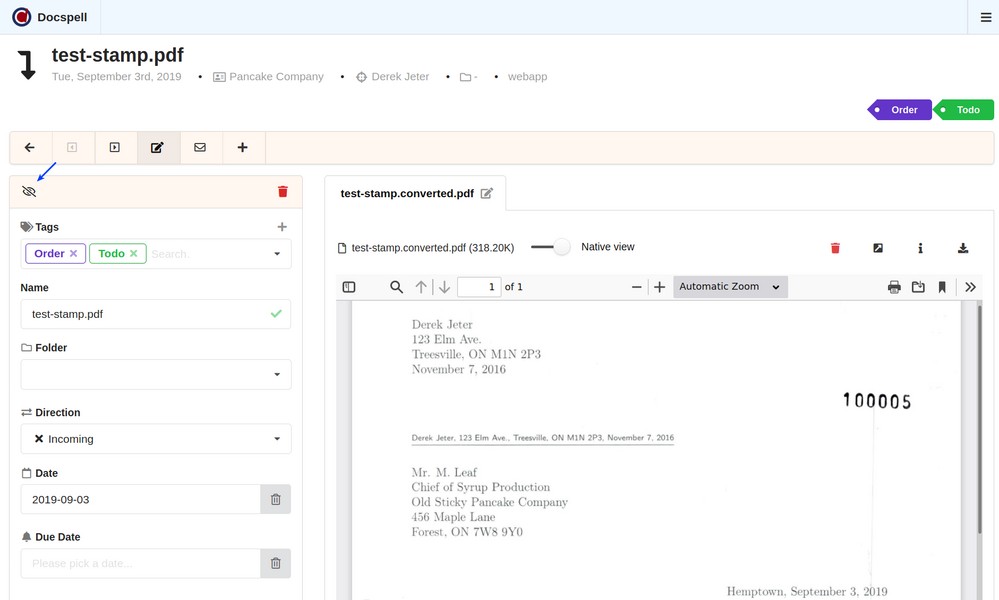
Task: Delete item using red trash icon
Action: [282, 191]
